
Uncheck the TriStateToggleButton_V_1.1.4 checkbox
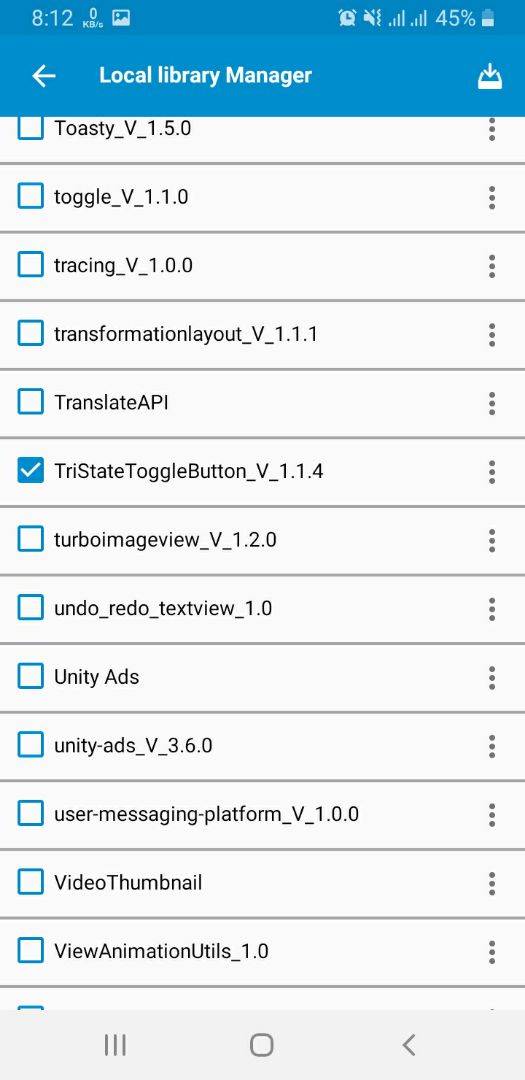(x=30, y=471)
